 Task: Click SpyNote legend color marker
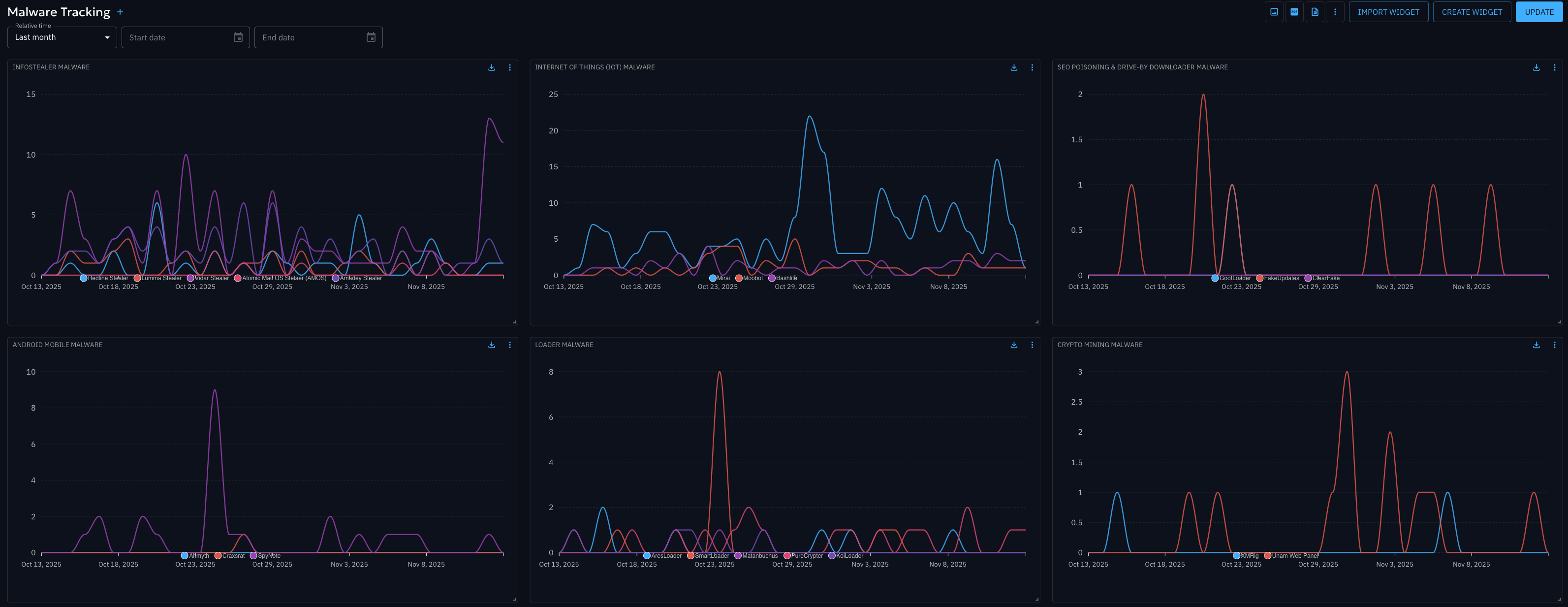tap(253, 556)
